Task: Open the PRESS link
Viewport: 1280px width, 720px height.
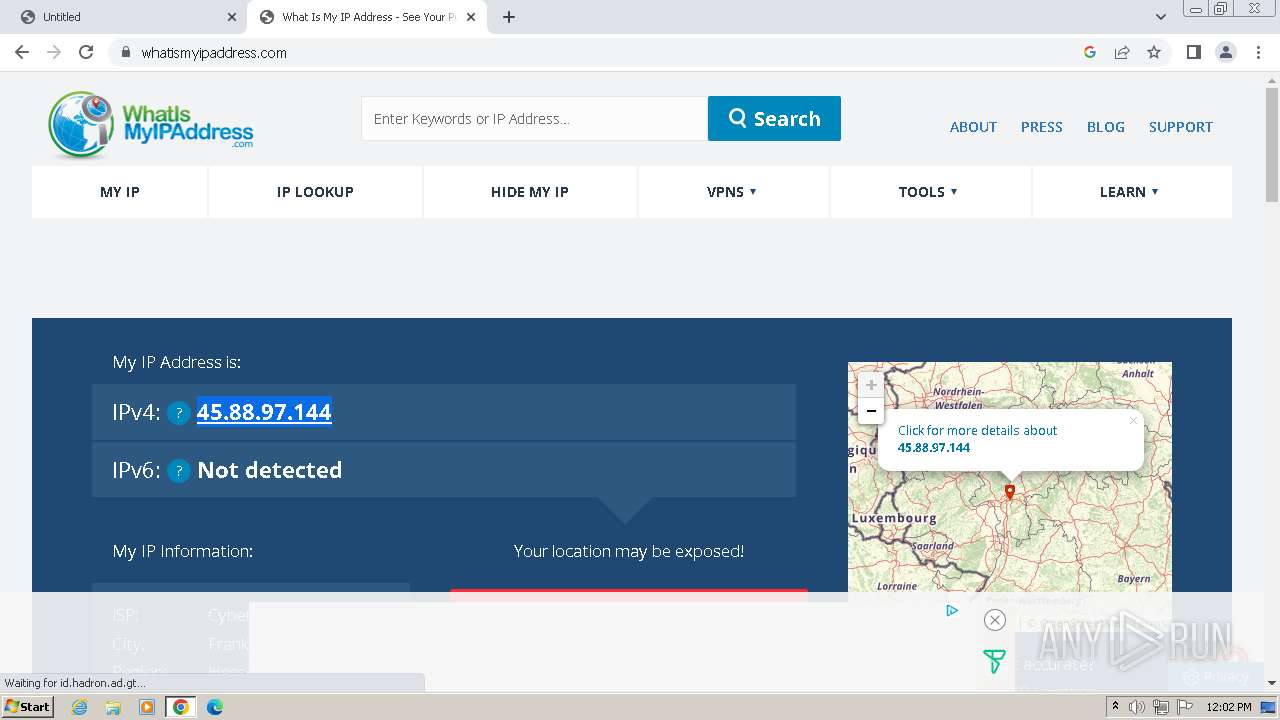Action: (x=1041, y=127)
